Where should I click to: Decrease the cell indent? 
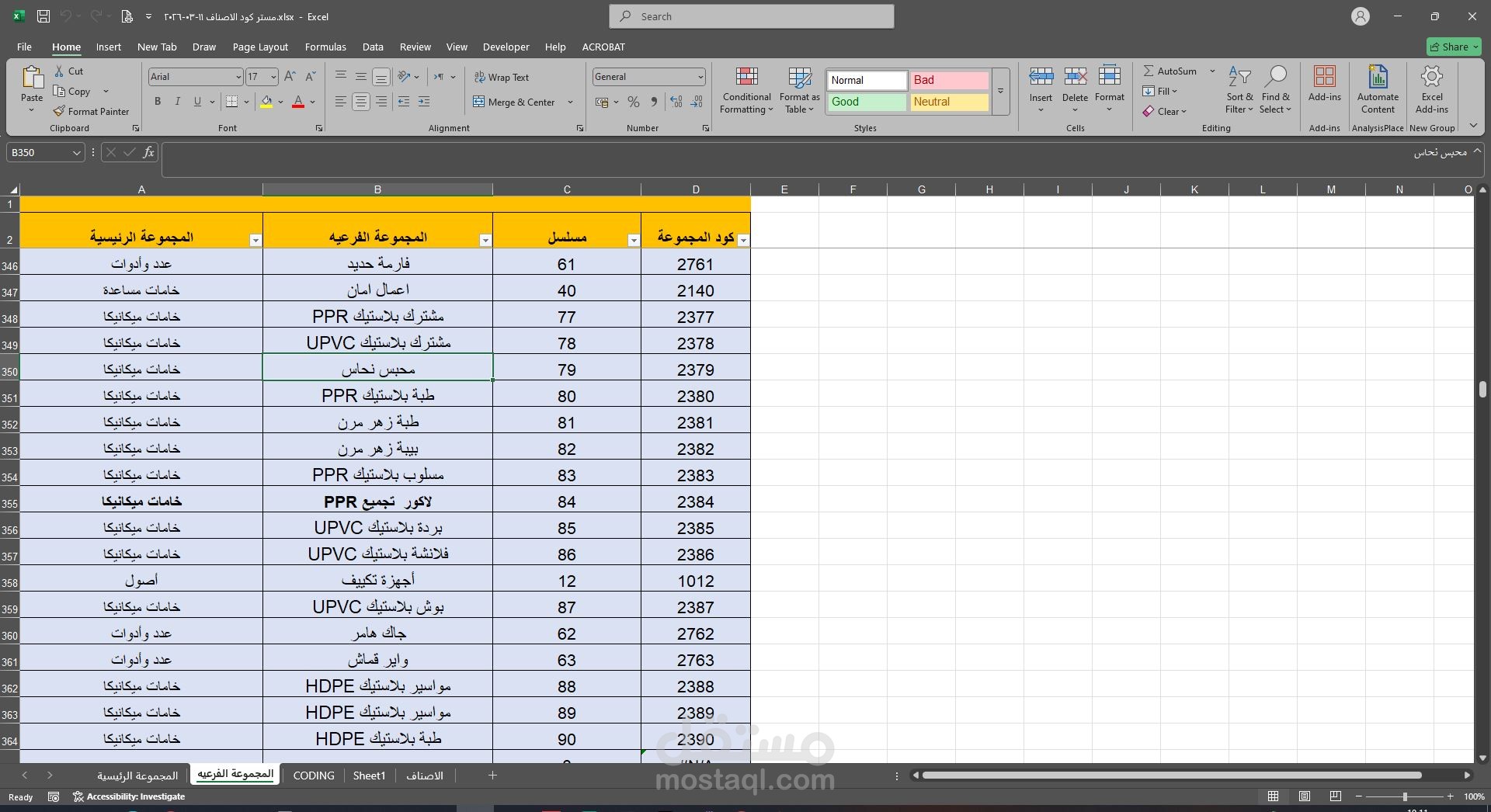pyautogui.click(x=404, y=102)
